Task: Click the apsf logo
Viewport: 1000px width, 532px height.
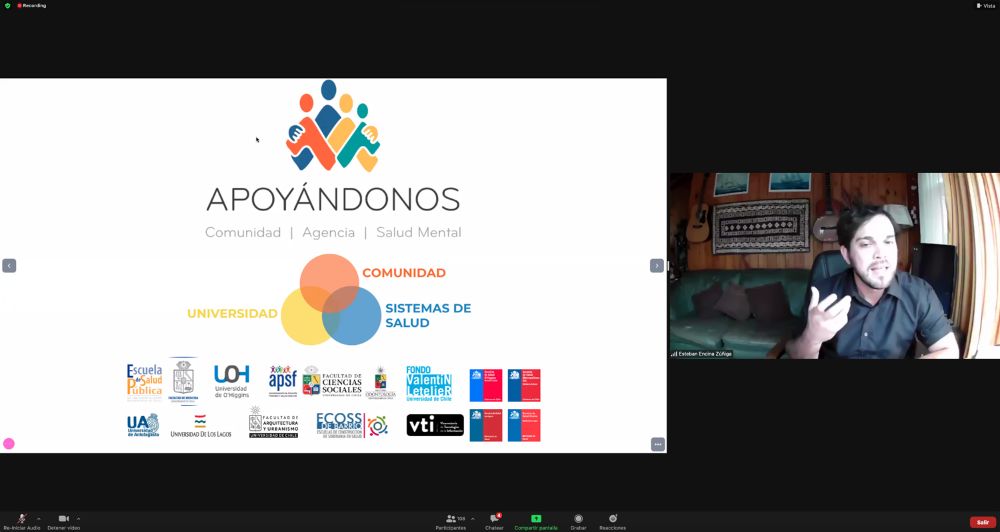Action: point(282,381)
